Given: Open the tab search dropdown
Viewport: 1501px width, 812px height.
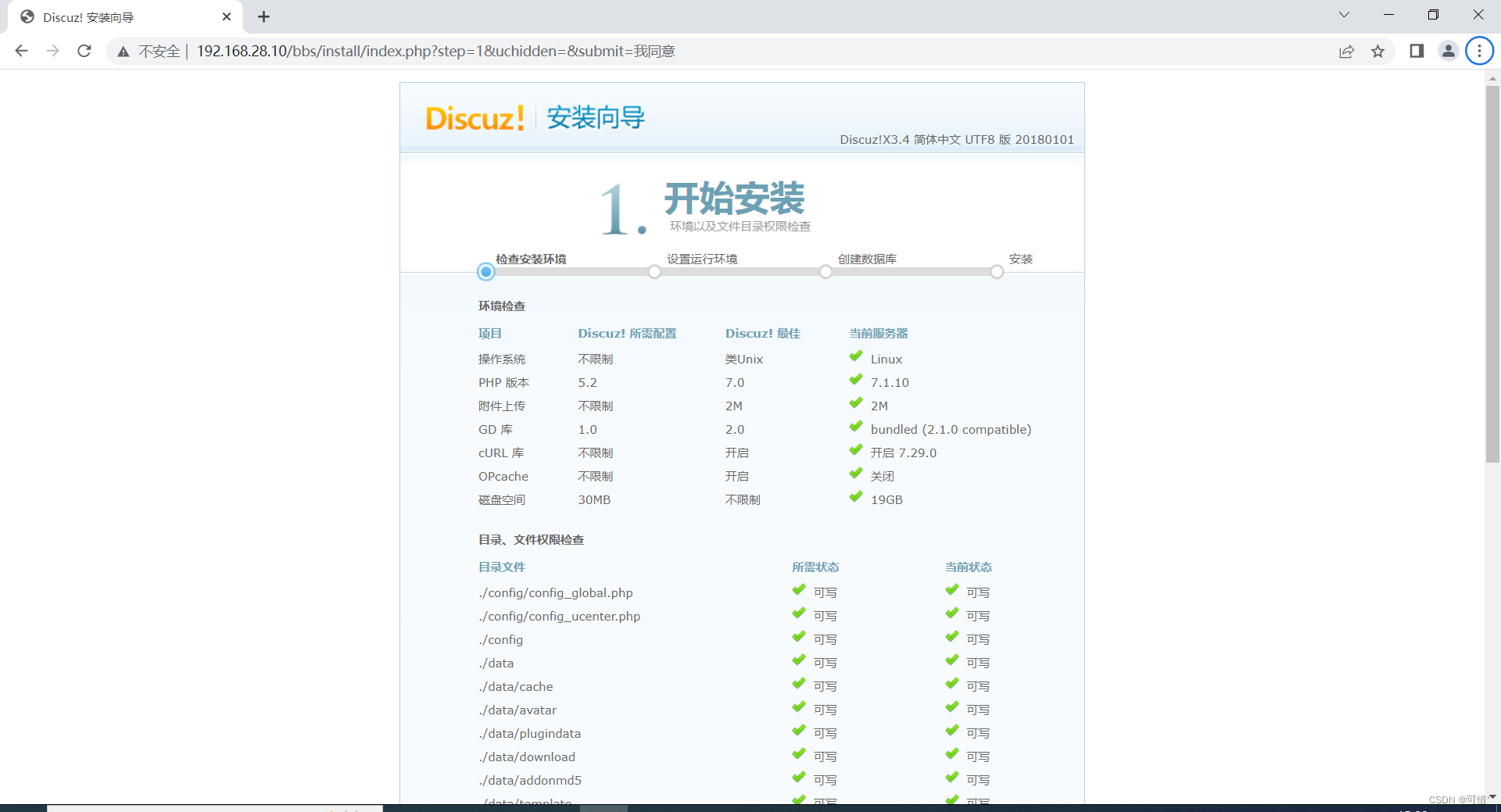Looking at the screenshot, I should (1344, 15).
